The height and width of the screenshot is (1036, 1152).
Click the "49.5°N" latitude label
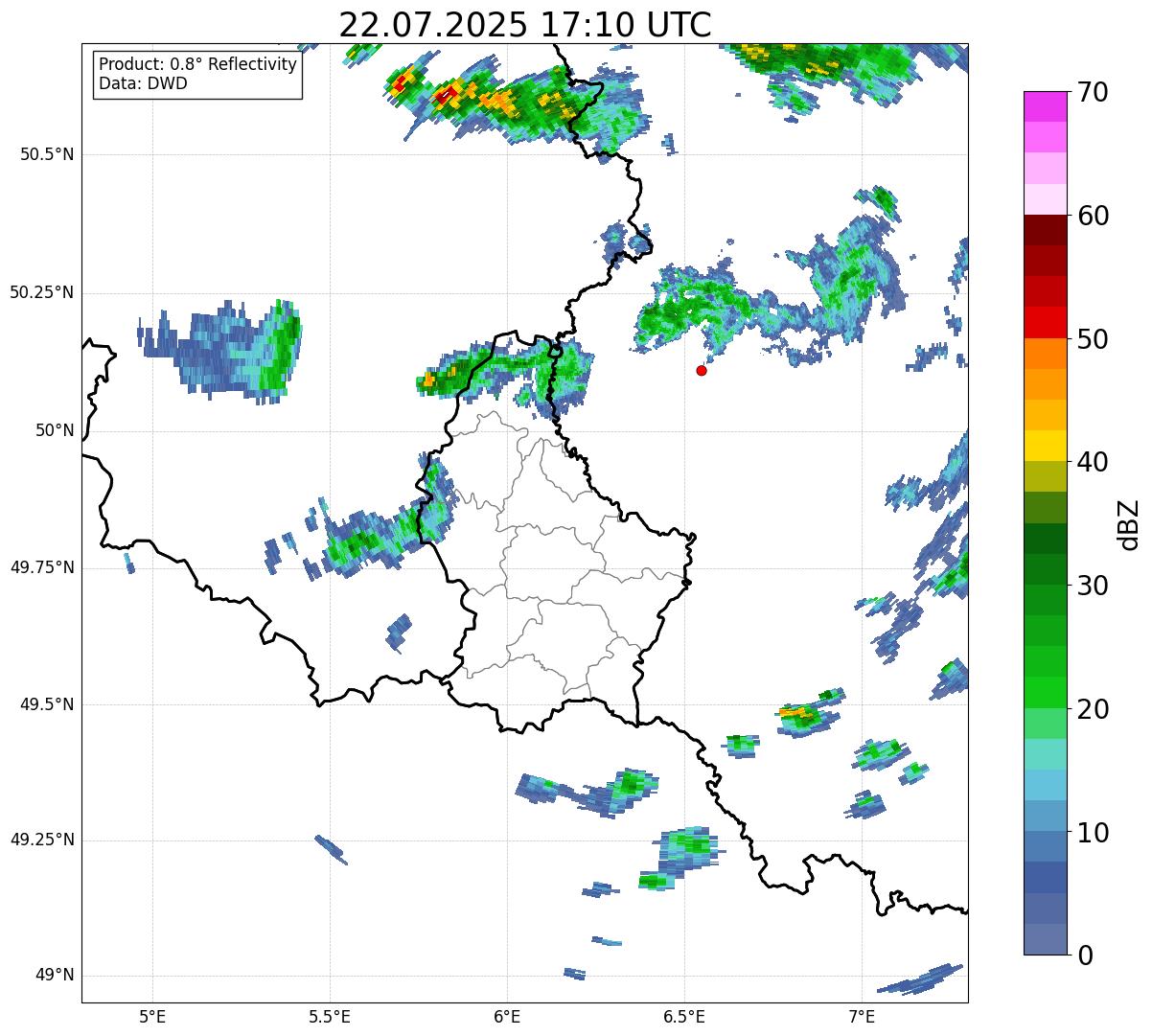coord(47,704)
